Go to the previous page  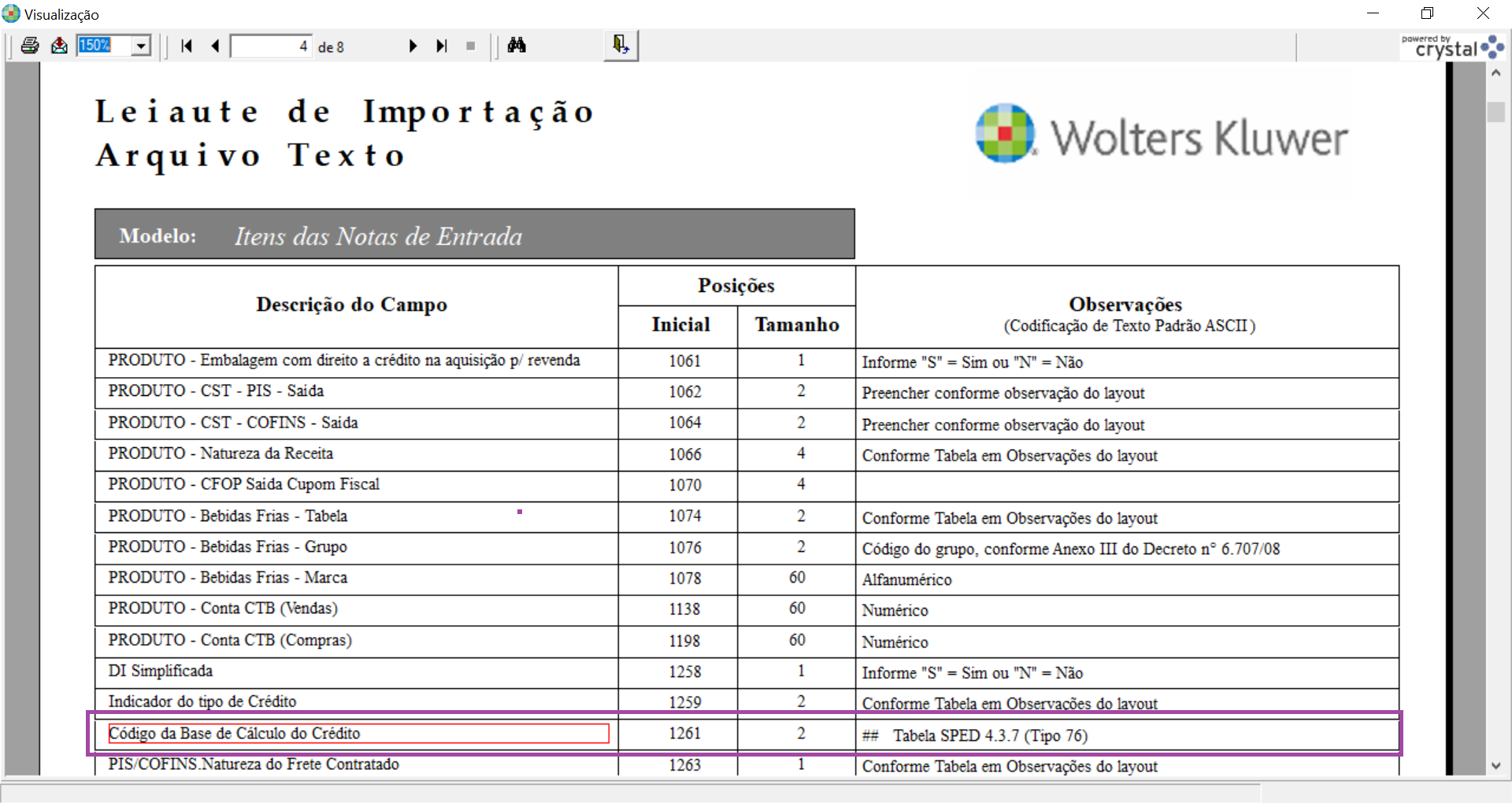(x=215, y=46)
